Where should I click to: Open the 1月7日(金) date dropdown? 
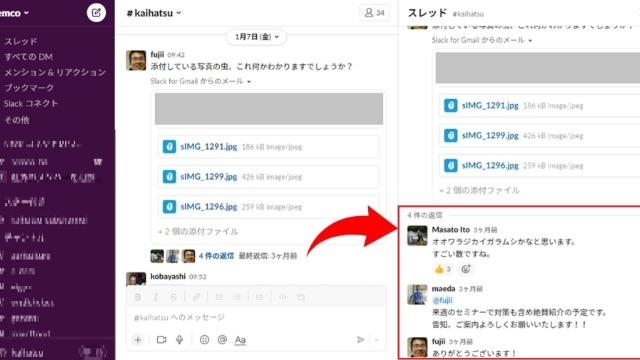coord(256,37)
